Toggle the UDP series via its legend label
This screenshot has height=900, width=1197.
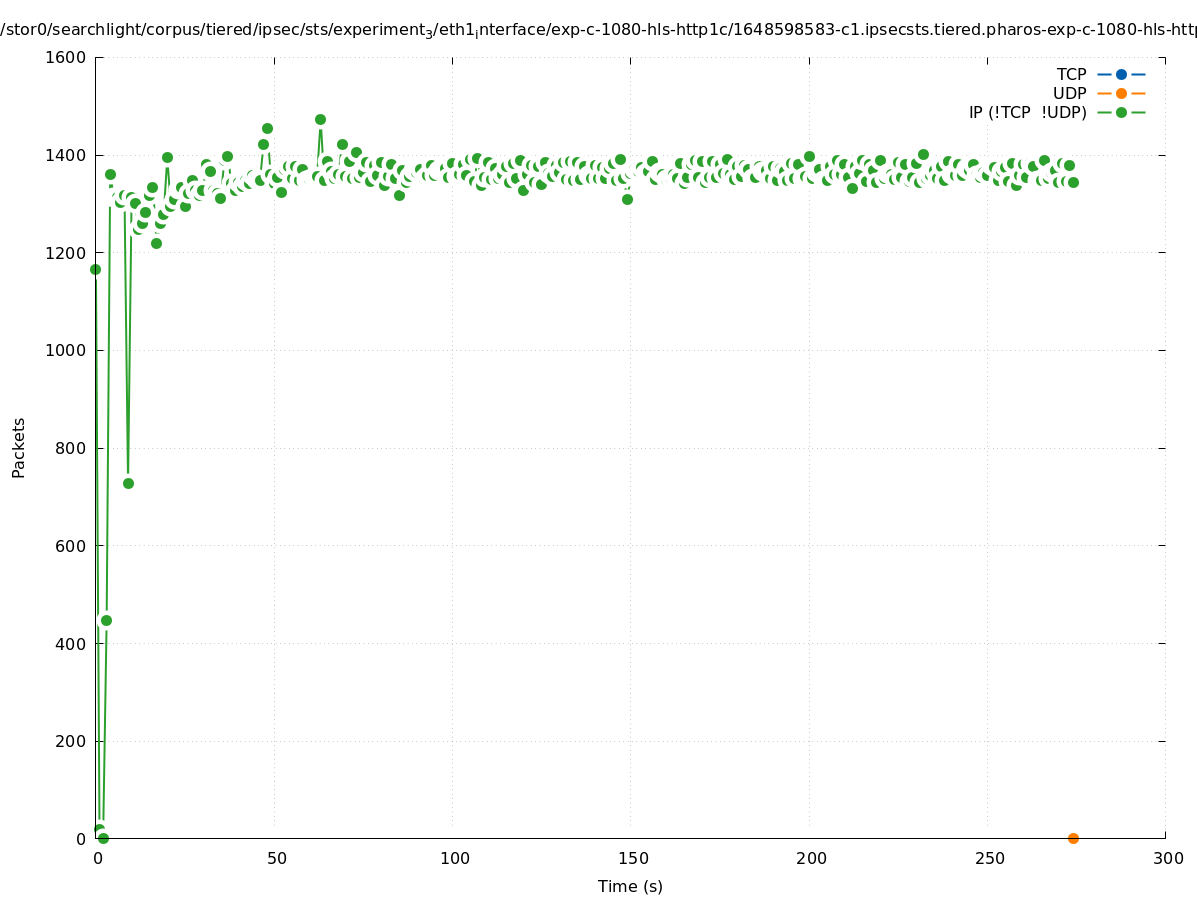(1069, 93)
